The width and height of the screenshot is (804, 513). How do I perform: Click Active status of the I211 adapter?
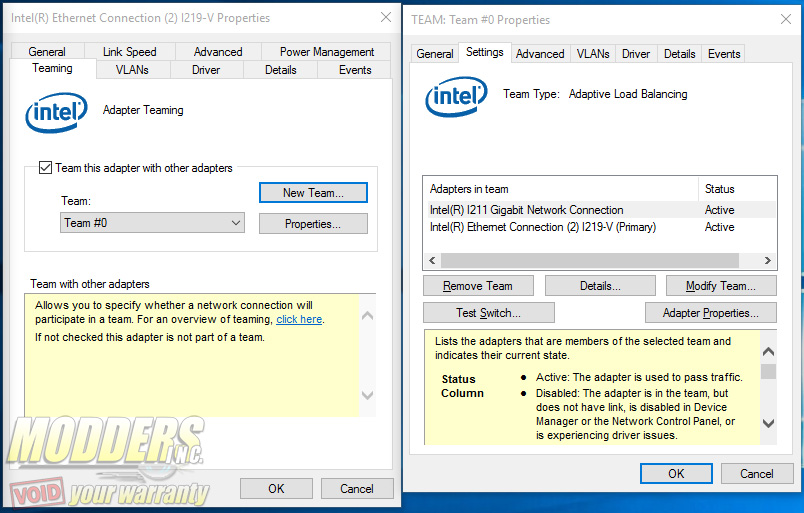[719, 210]
